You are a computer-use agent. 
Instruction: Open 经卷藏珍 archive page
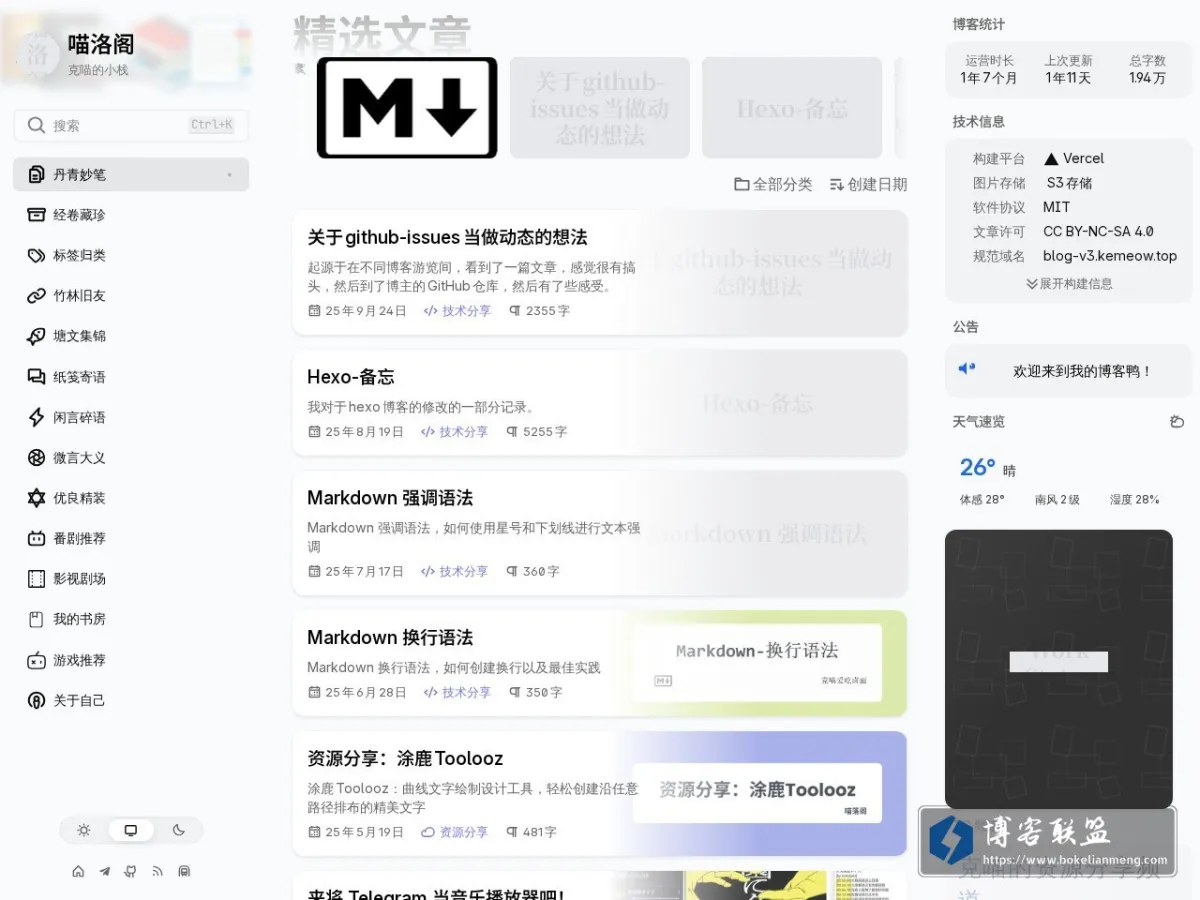pyautogui.click(x=131, y=215)
